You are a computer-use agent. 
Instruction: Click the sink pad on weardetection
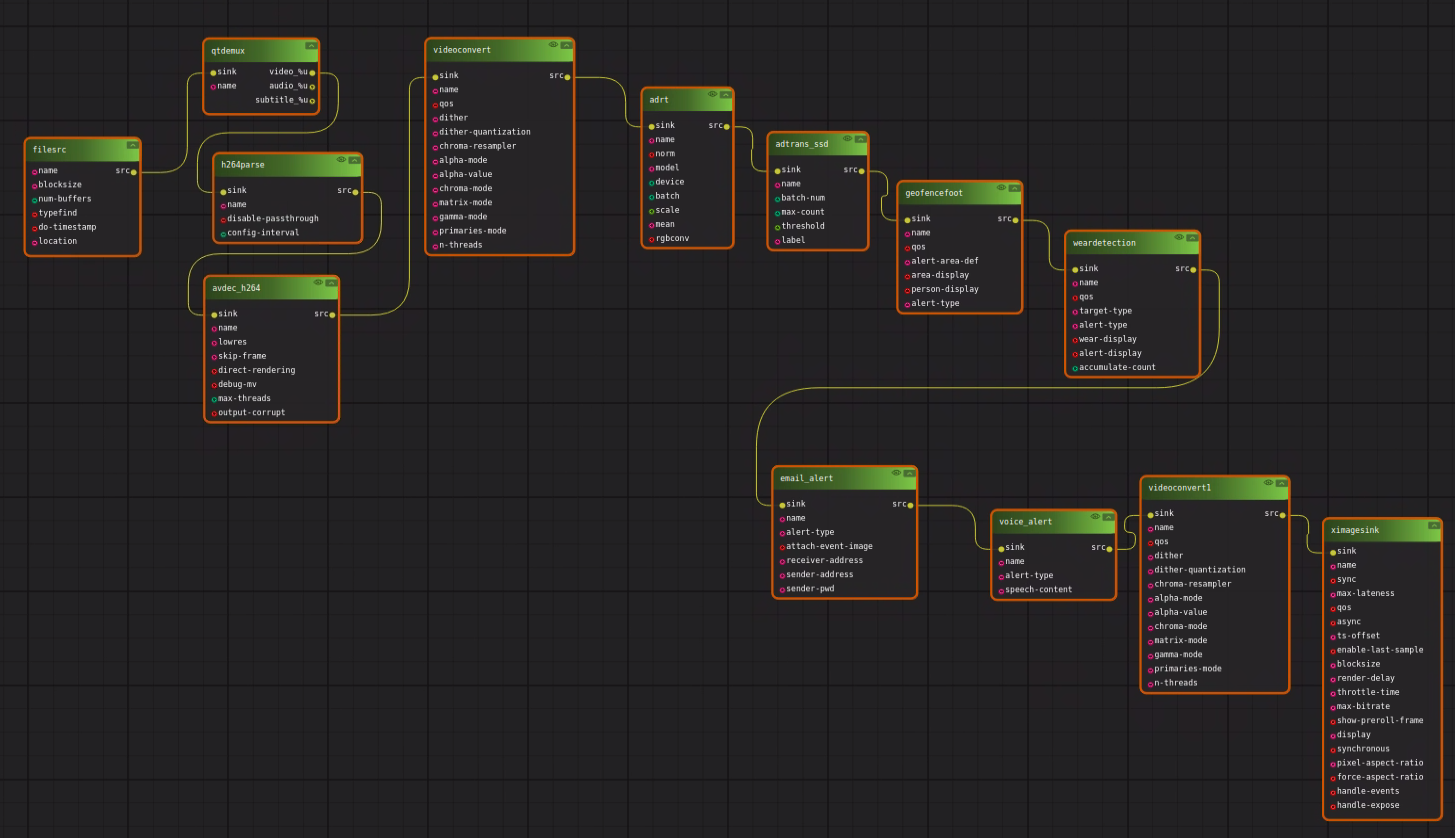(1077, 267)
